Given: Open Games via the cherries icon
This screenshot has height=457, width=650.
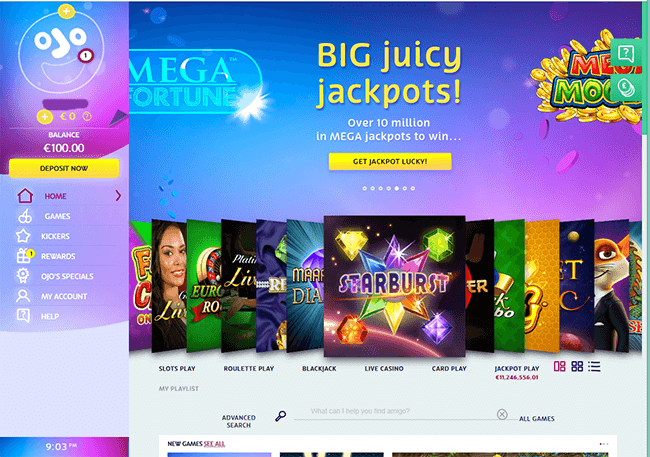Looking at the screenshot, I should tap(25, 216).
